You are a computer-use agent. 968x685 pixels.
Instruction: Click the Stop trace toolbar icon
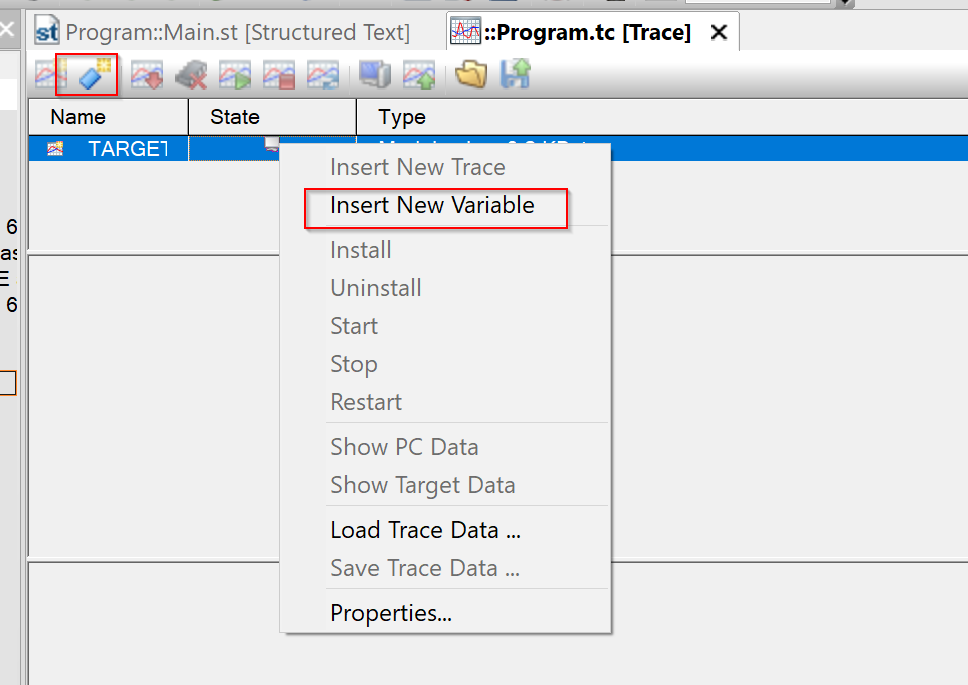tap(279, 75)
